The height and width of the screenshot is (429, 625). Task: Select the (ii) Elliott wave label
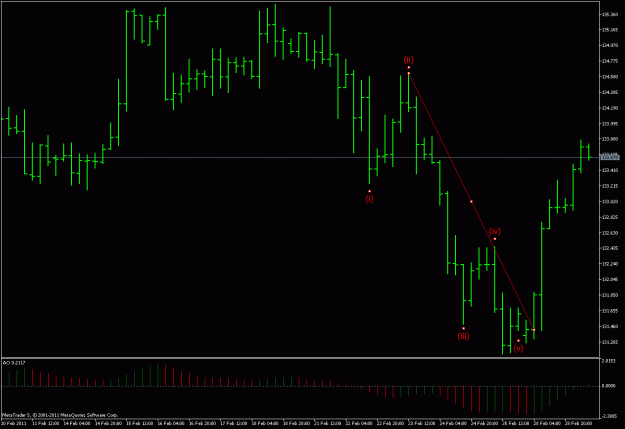409,60
